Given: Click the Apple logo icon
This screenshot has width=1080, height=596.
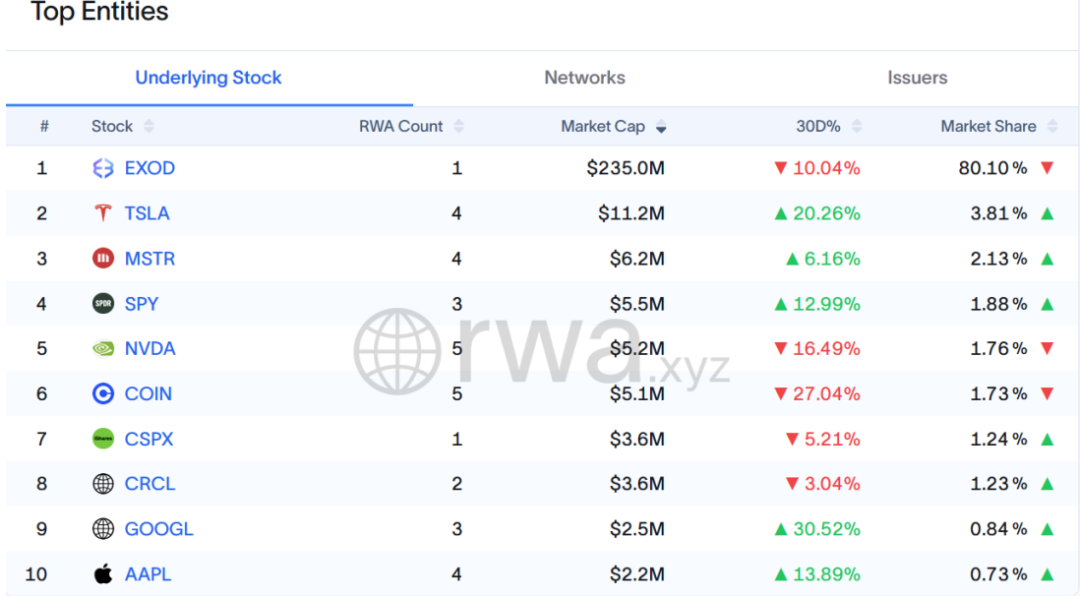Looking at the screenshot, I should tap(103, 574).
